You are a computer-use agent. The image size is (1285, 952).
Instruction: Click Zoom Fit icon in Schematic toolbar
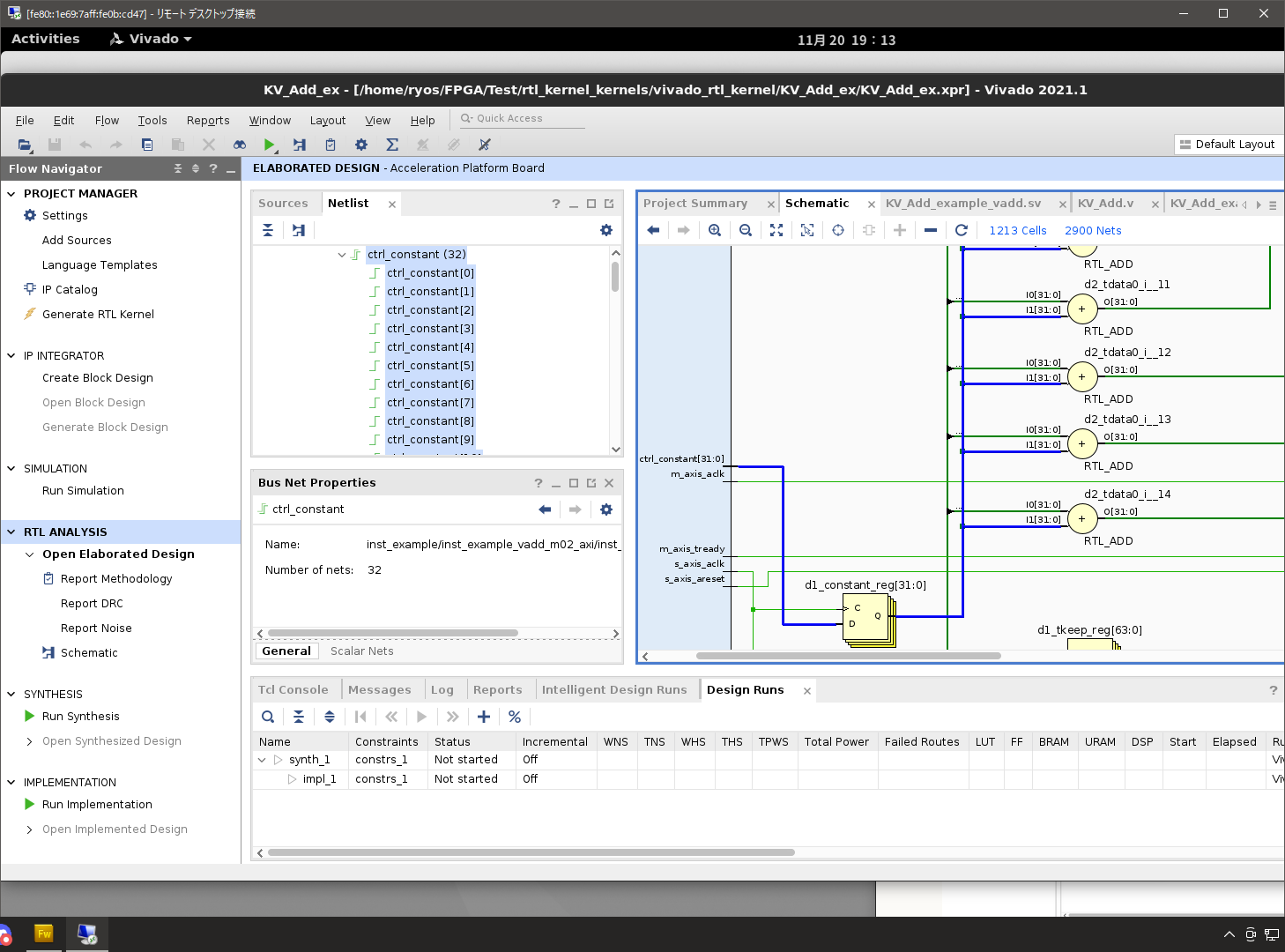[776, 230]
